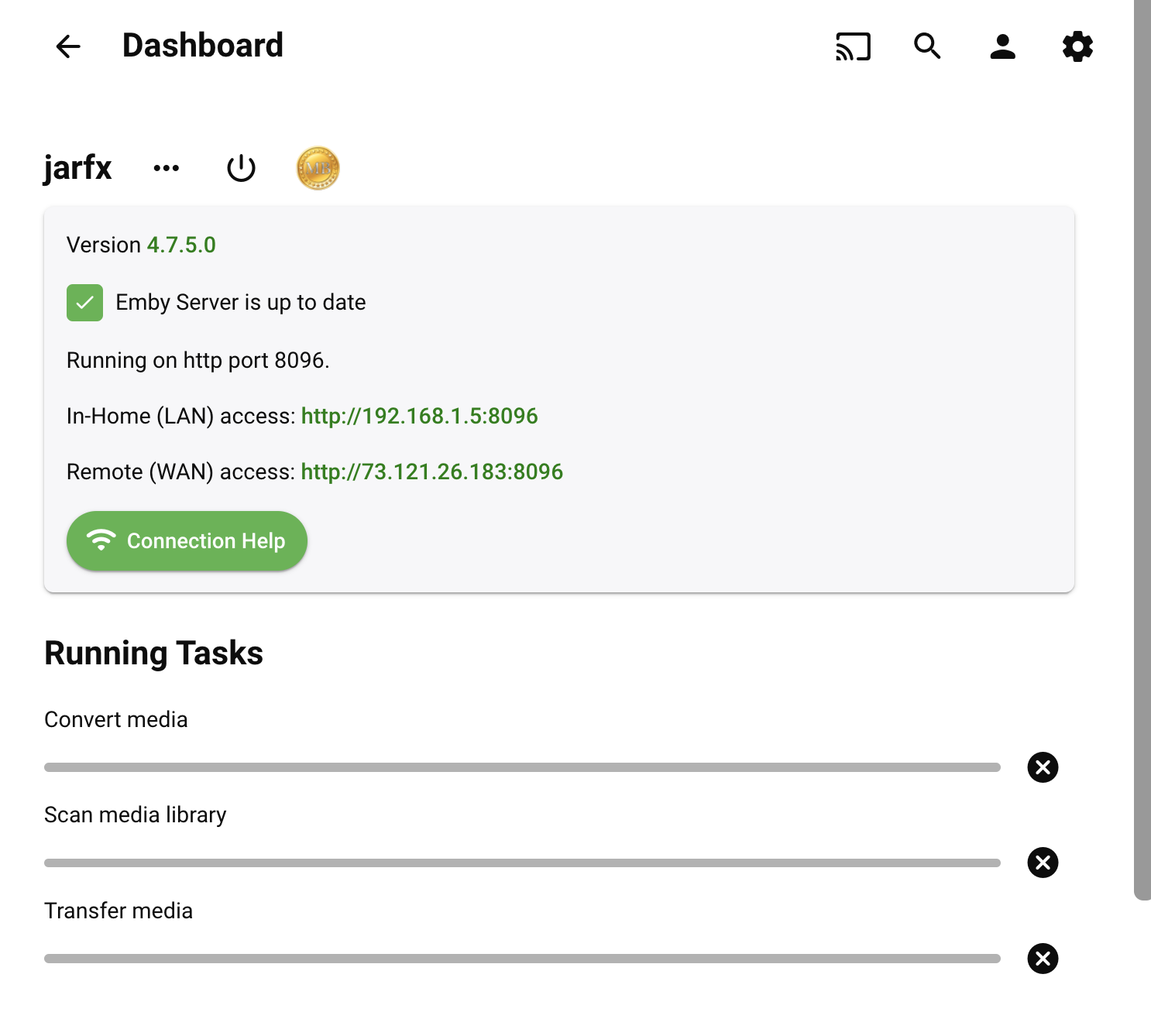Click the power icon beside jarfx

pyautogui.click(x=241, y=168)
